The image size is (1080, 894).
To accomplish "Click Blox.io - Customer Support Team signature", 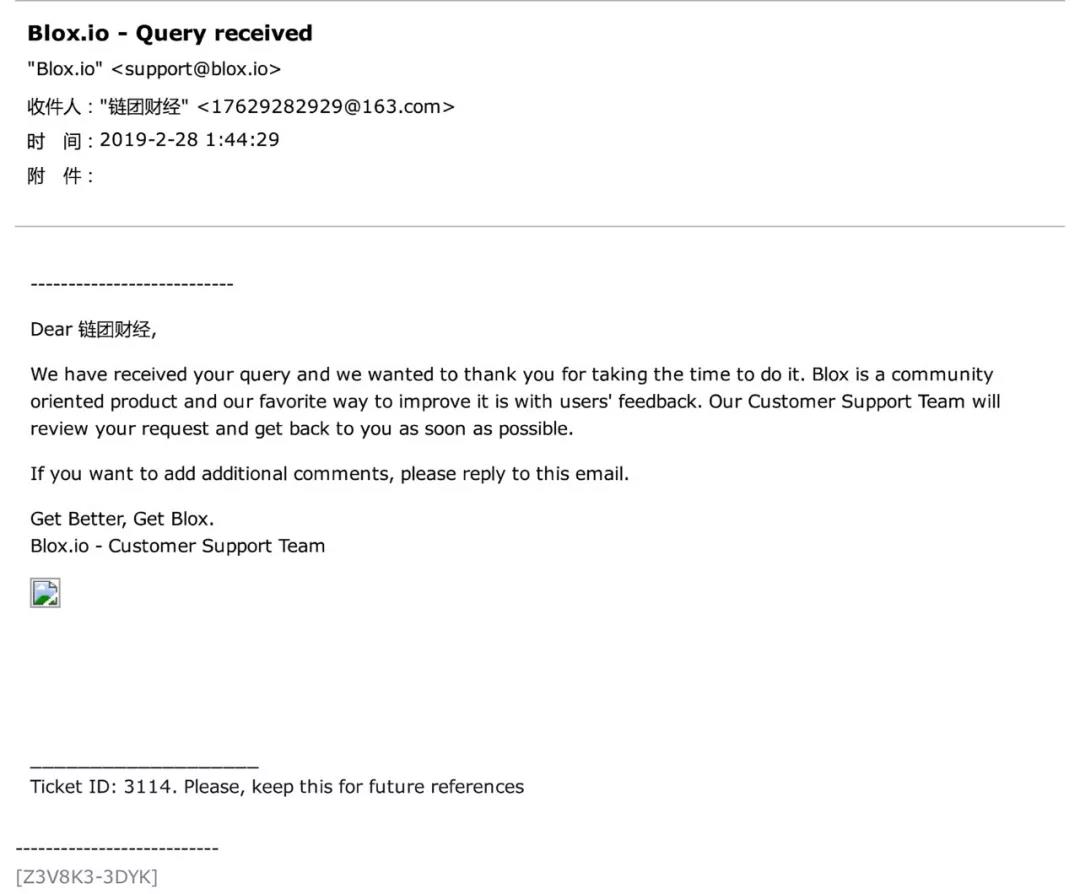I will 178,546.
